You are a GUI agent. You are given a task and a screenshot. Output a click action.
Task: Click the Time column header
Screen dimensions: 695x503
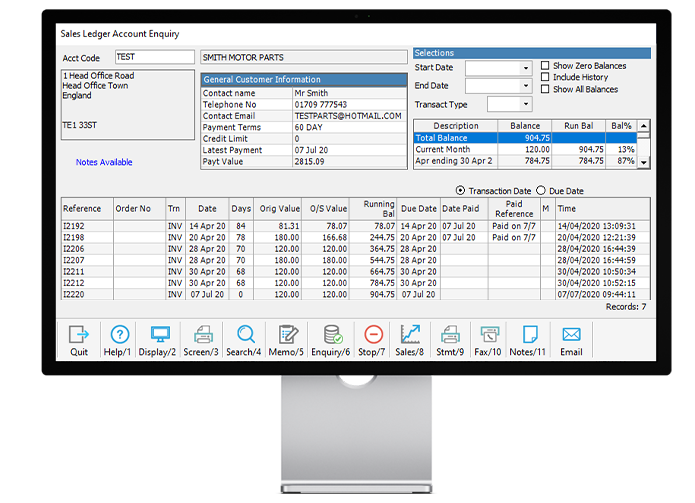[603, 209]
